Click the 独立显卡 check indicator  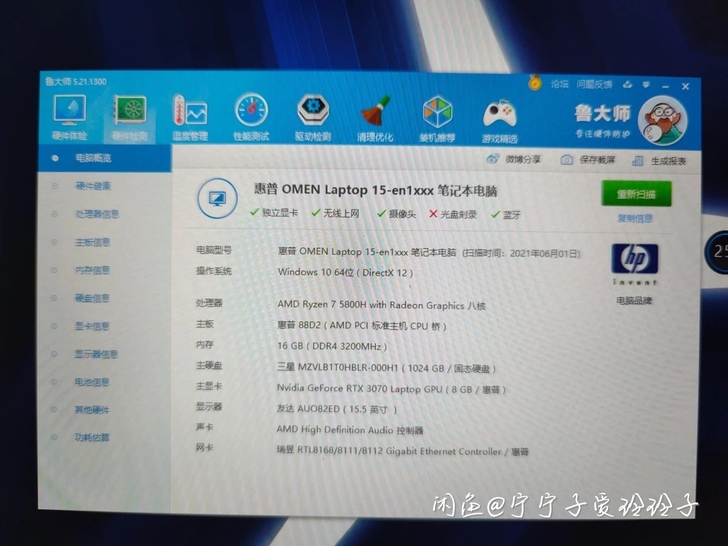(273, 213)
